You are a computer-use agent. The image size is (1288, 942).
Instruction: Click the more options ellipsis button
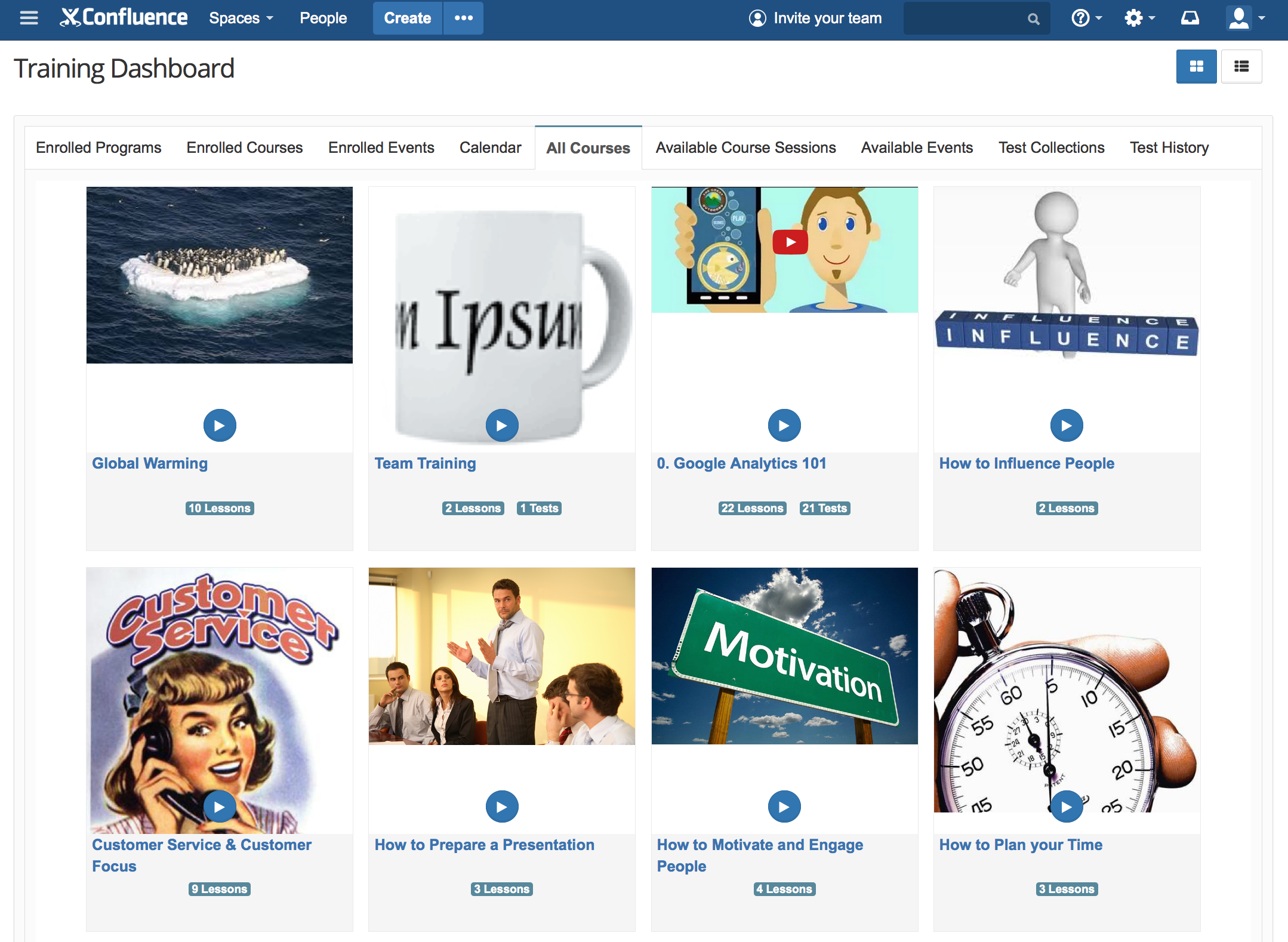coord(463,18)
